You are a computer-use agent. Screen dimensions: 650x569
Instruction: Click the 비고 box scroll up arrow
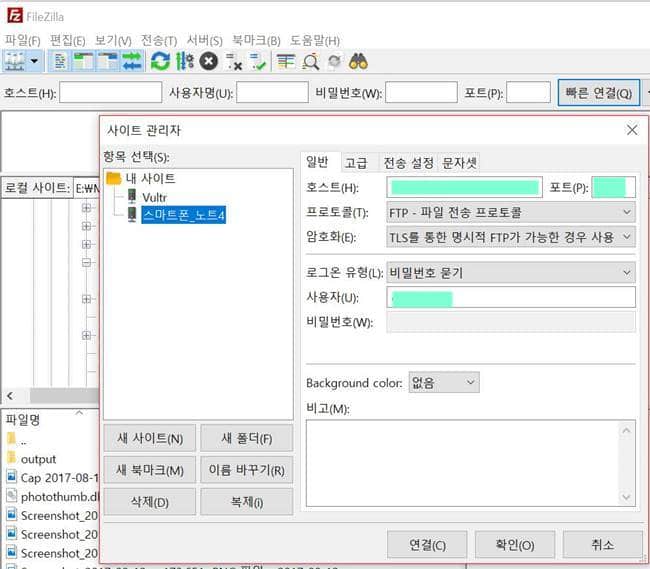tap(626, 431)
